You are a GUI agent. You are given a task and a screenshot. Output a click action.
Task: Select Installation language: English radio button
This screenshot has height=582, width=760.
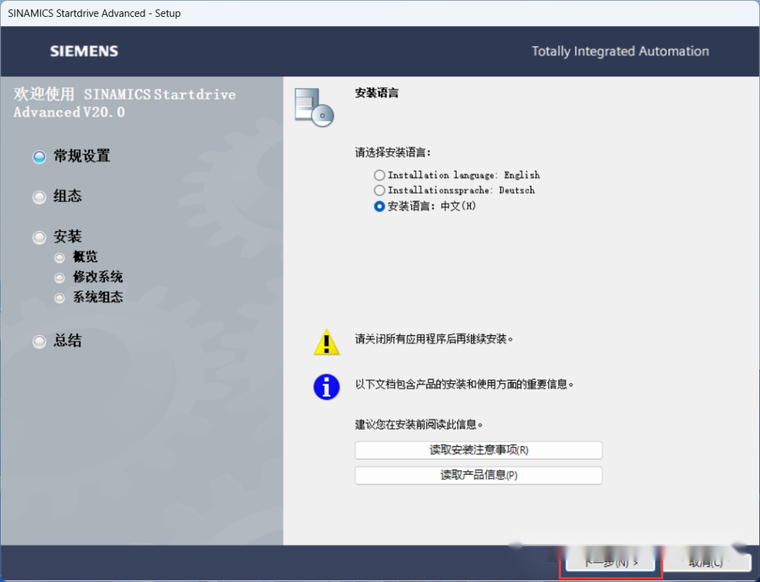point(380,175)
